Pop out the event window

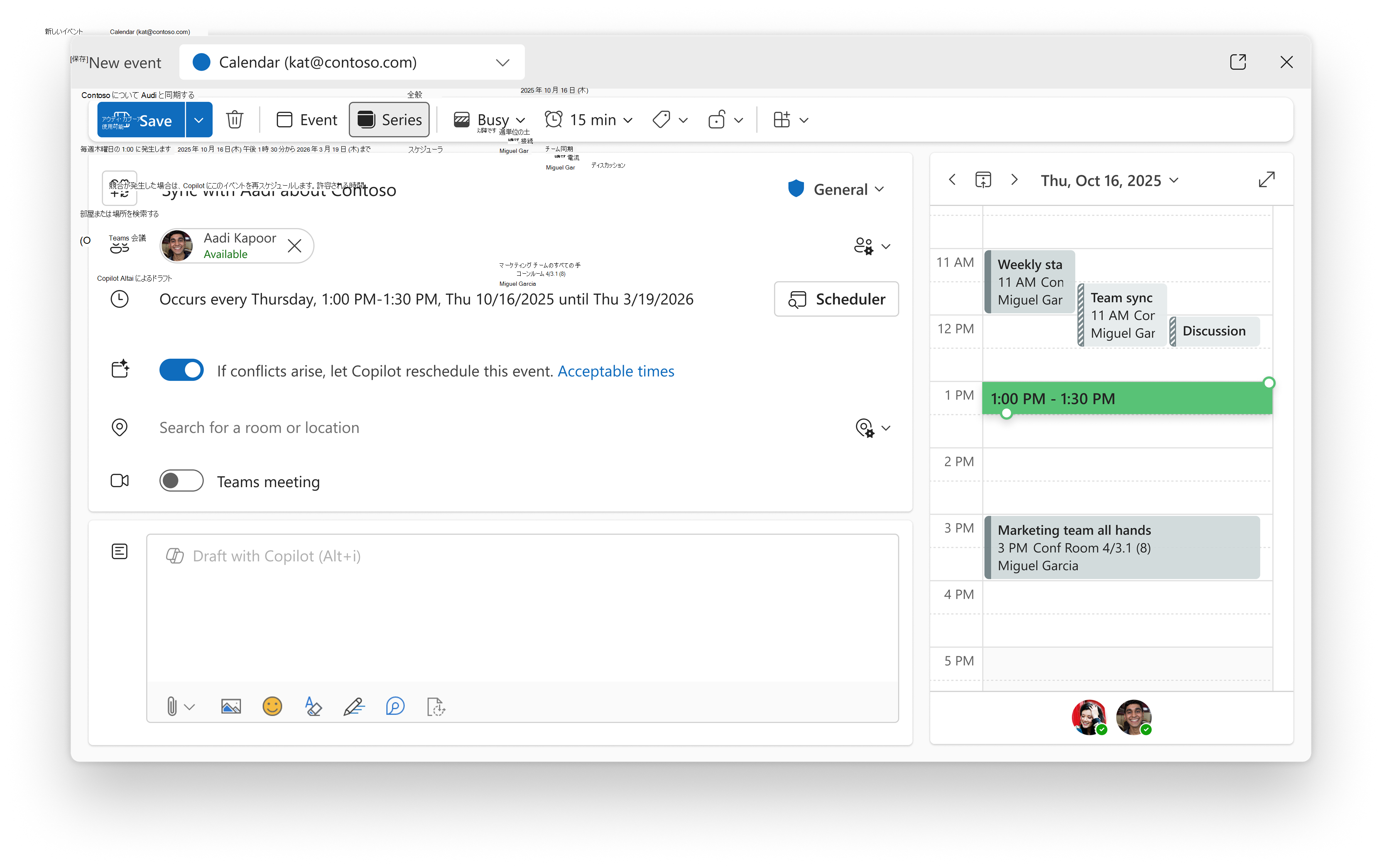(1238, 62)
